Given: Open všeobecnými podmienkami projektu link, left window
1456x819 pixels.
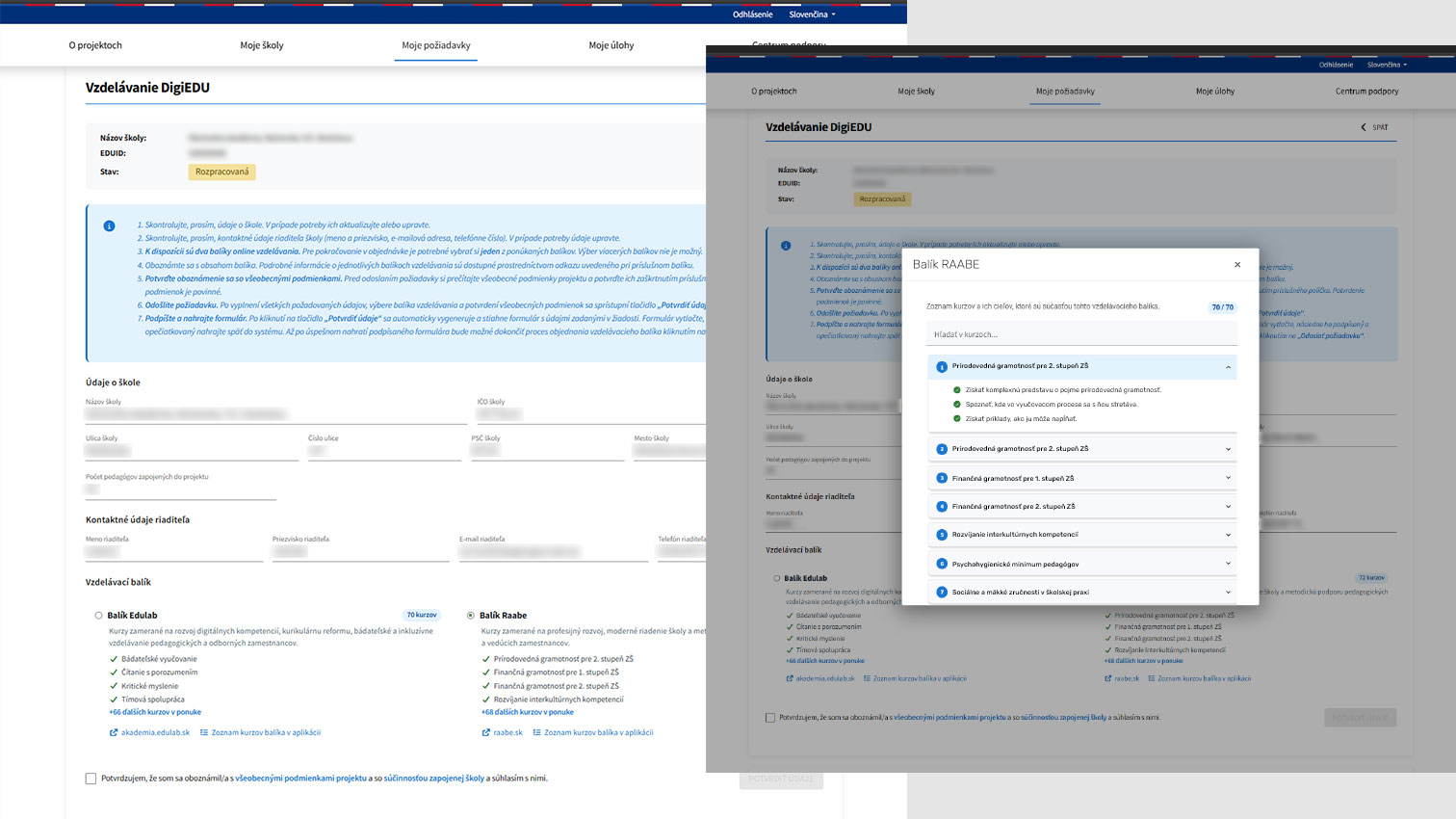Looking at the screenshot, I should (301, 779).
